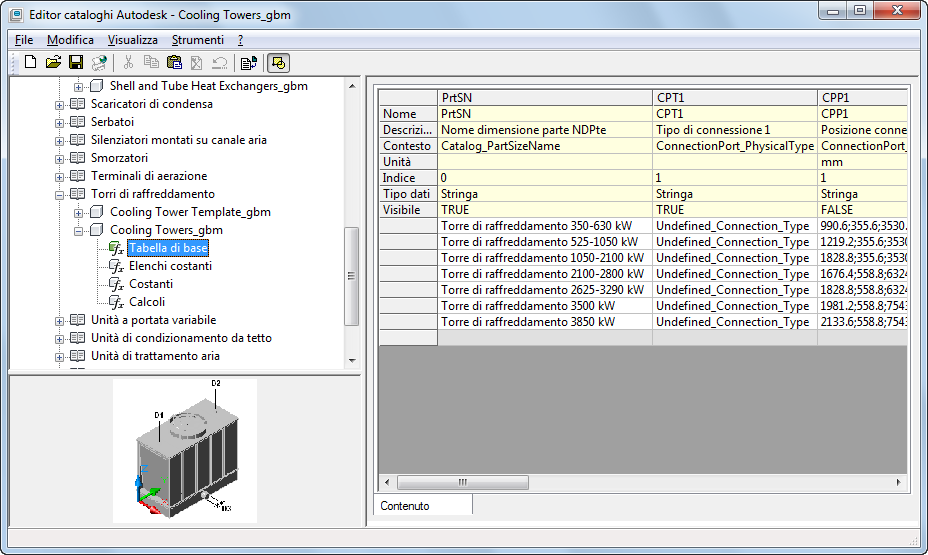Toggle the highlighted shapes preview toolbar button
This screenshot has width=928, height=555.
coord(278,62)
